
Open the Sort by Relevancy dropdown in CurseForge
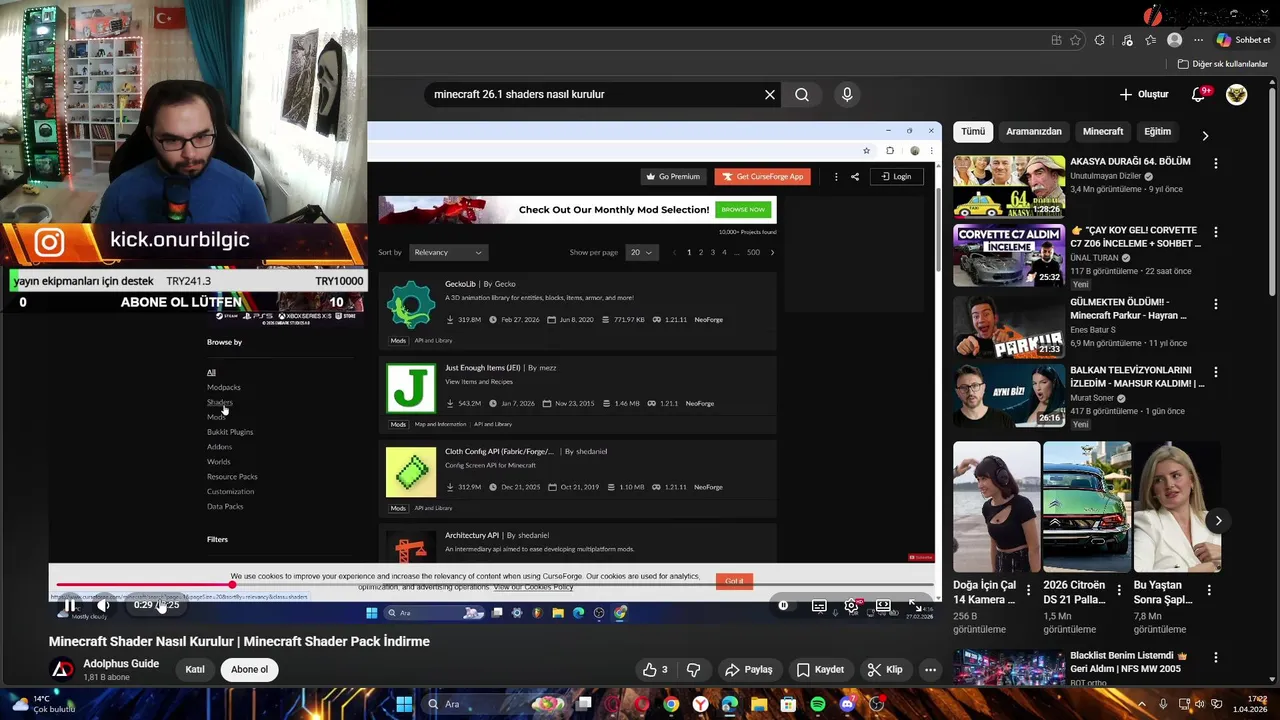[x=447, y=252]
